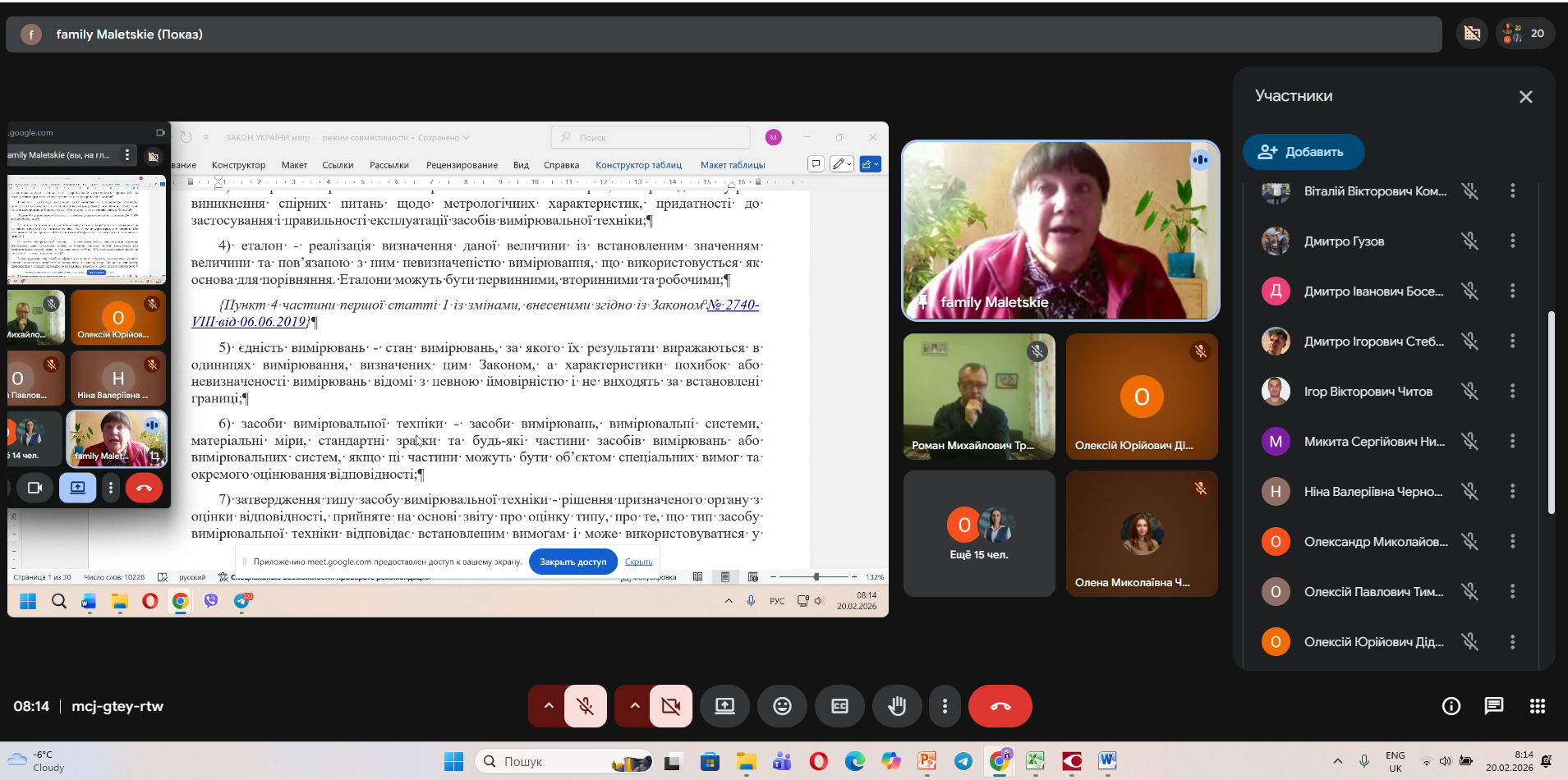
Task: Click the raise hand icon
Action: (896, 706)
